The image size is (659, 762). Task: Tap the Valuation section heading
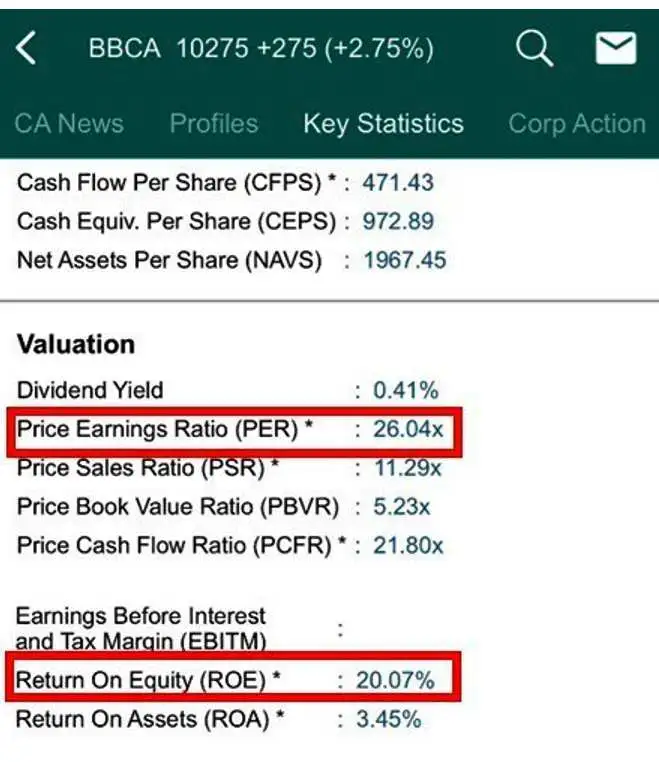point(76,345)
